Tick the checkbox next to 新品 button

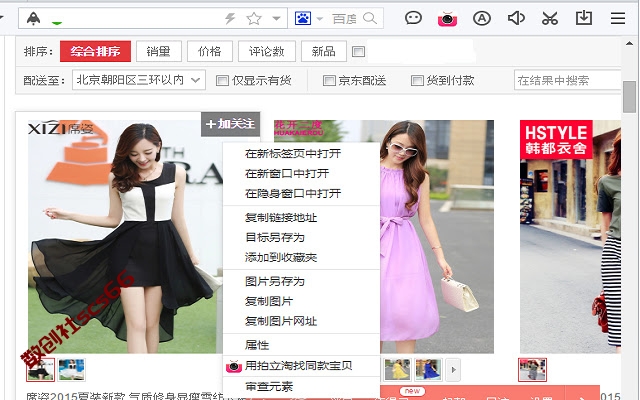click(x=358, y=52)
